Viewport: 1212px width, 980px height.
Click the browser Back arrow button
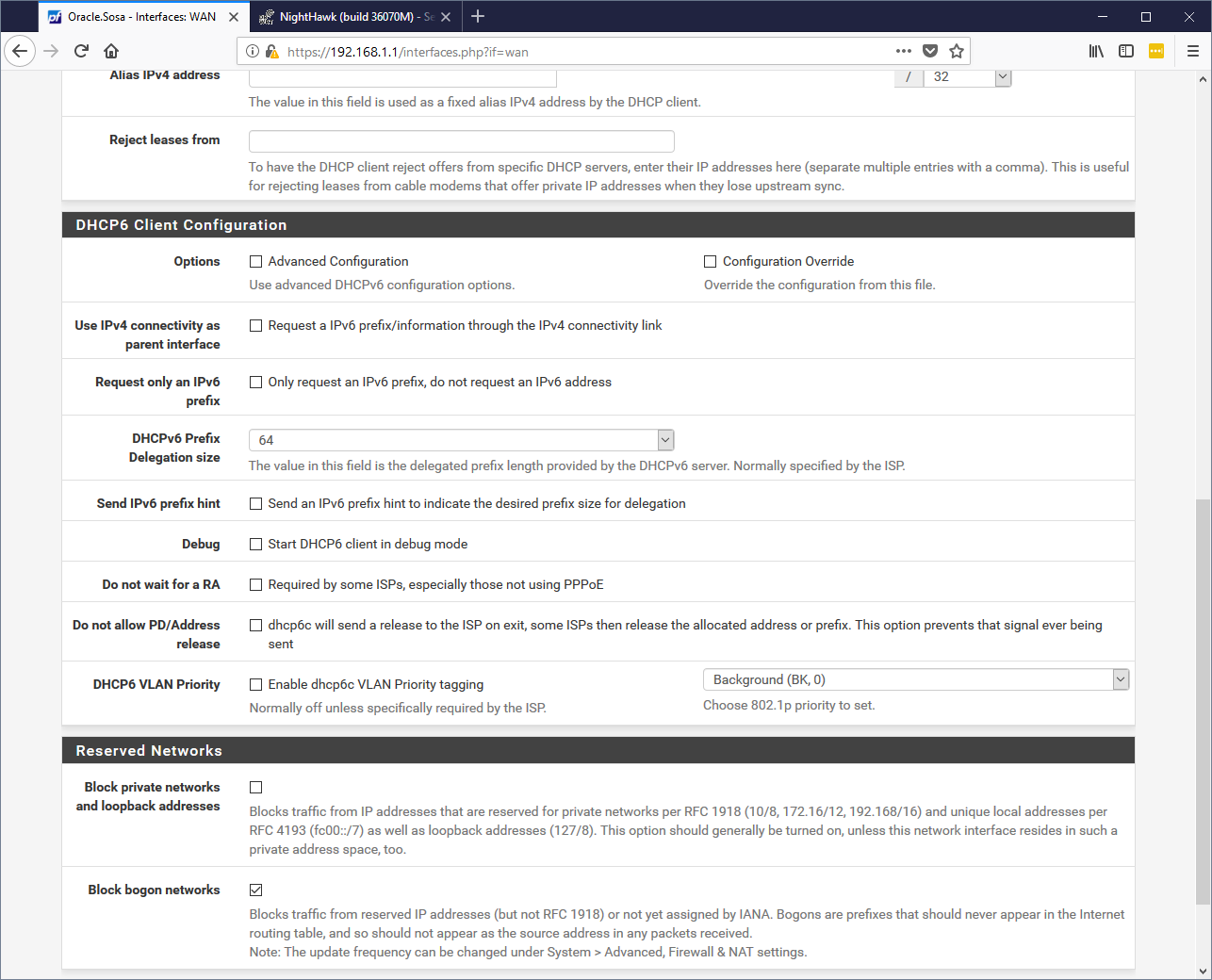click(x=20, y=51)
